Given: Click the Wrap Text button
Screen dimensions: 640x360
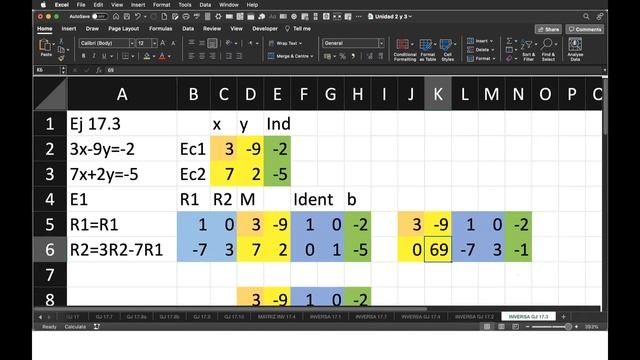Looking at the screenshot, I should 285,43.
